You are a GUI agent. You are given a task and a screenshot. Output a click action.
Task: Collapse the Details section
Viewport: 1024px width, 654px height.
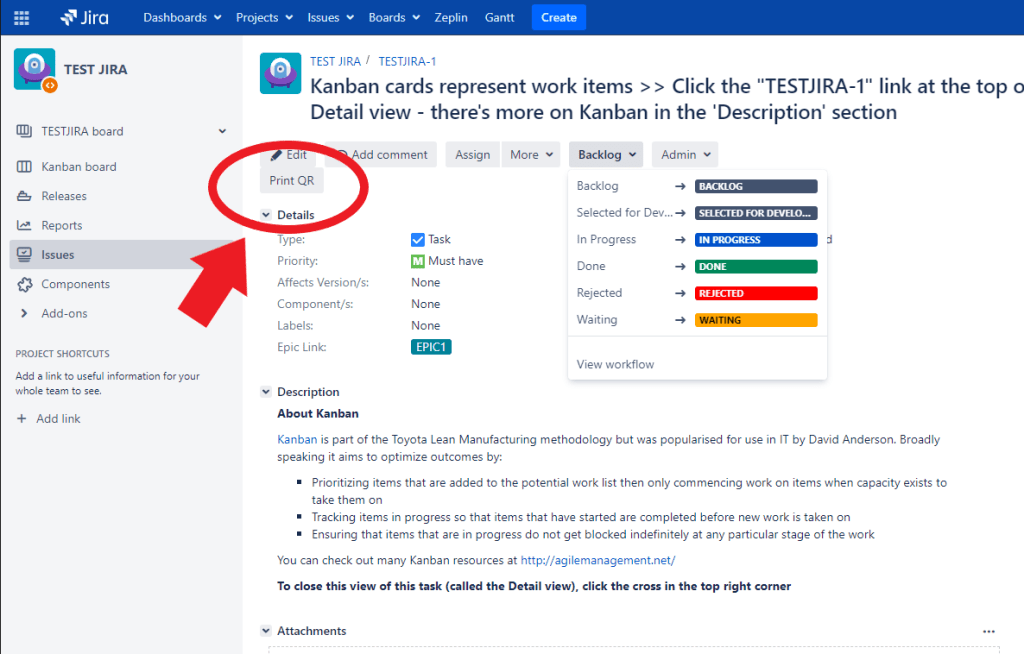tap(266, 215)
